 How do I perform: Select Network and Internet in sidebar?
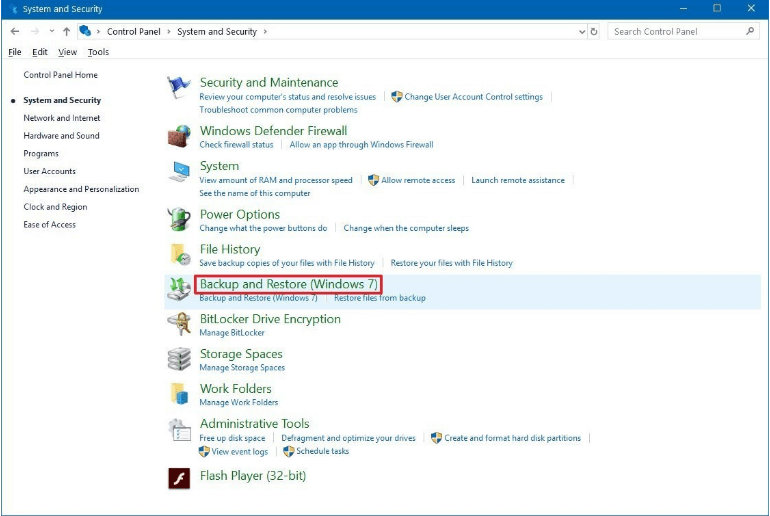pos(62,118)
